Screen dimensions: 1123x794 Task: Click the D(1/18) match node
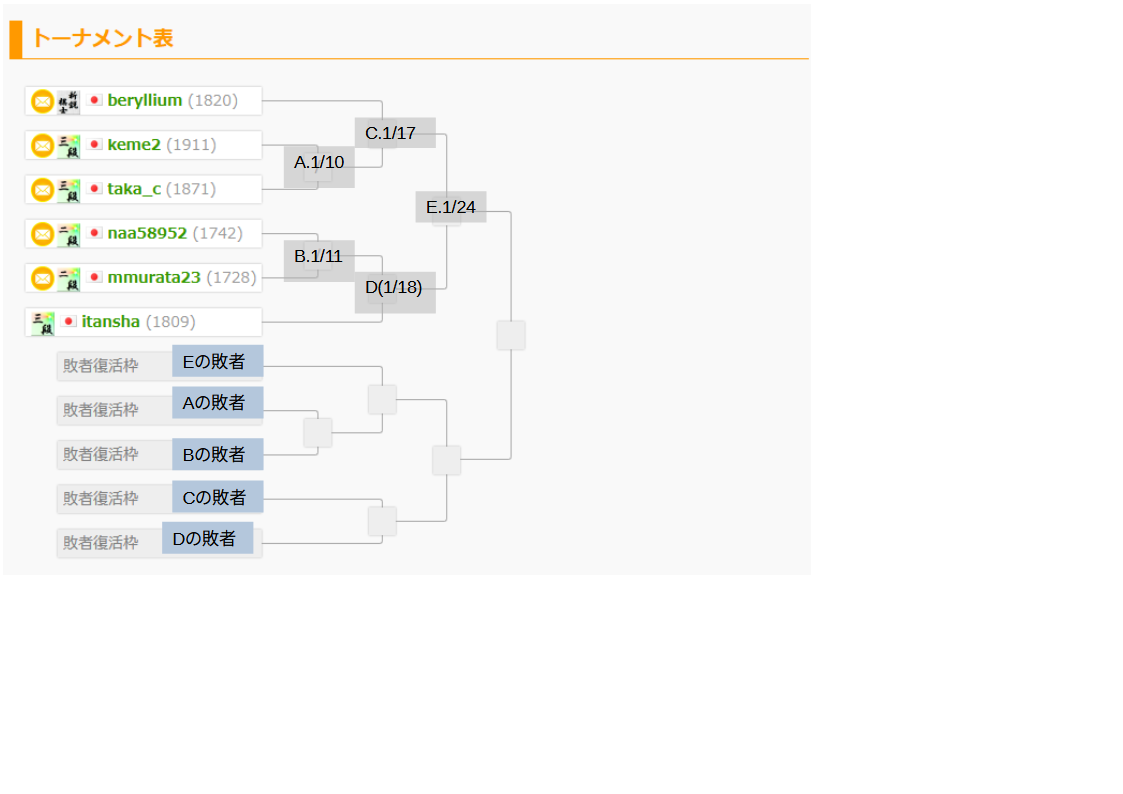coord(394,288)
